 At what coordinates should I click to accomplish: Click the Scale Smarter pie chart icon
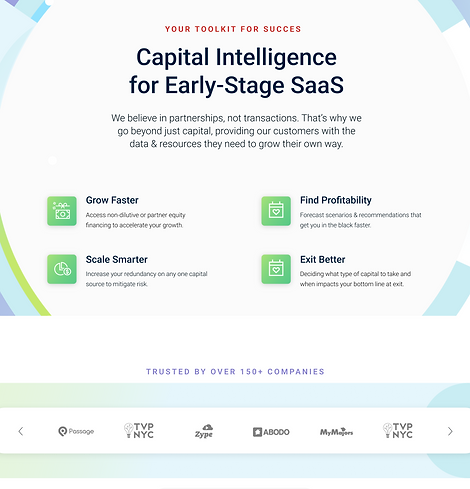[x=62, y=269]
